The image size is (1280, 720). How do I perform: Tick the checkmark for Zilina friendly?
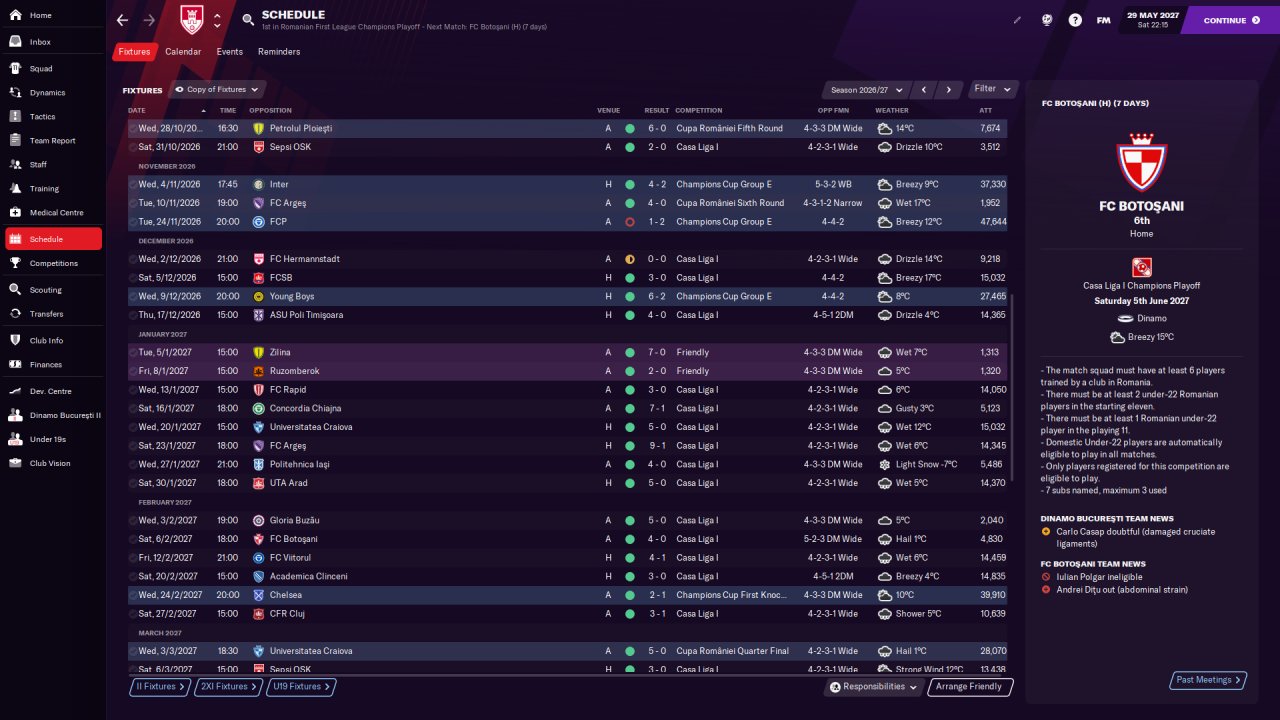pyautogui.click(x=133, y=353)
